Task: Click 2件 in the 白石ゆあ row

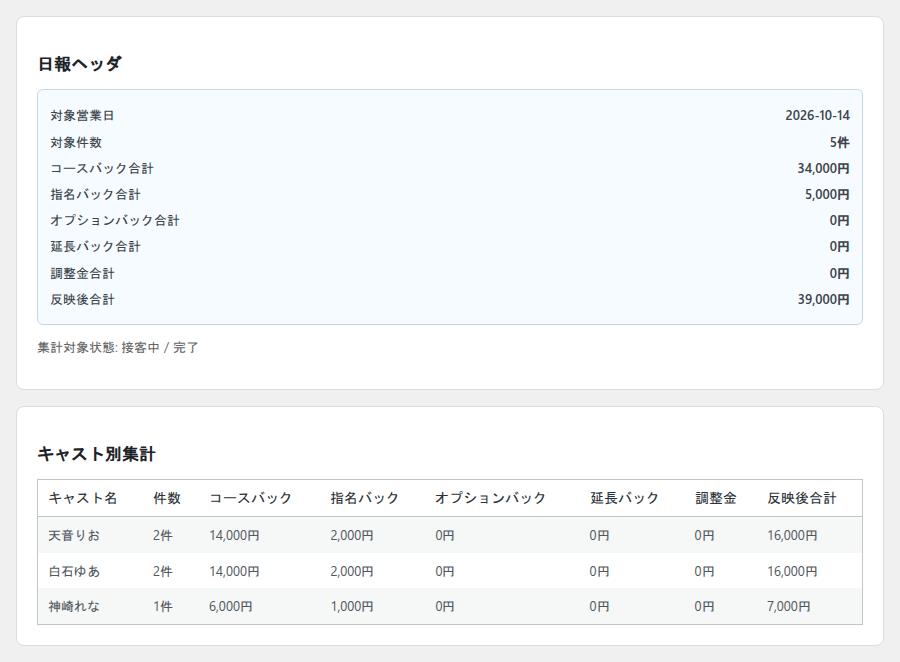Action: pos(162,571)
